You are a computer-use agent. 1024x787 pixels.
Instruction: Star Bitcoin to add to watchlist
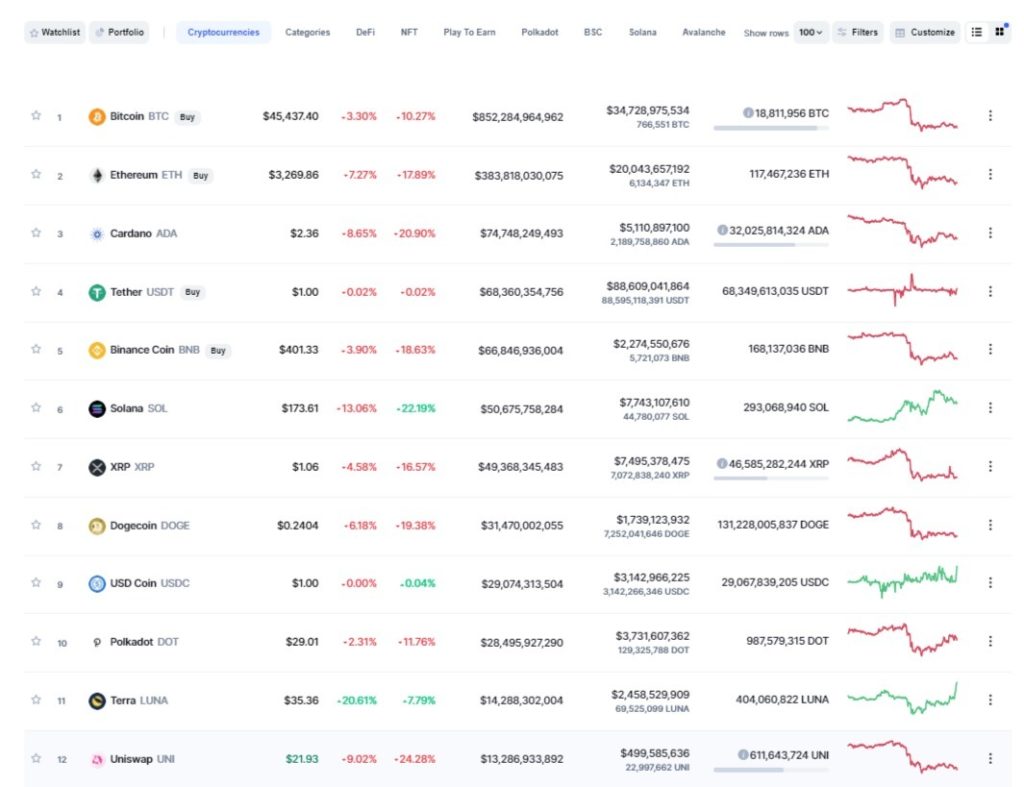[x=36, y=116]
